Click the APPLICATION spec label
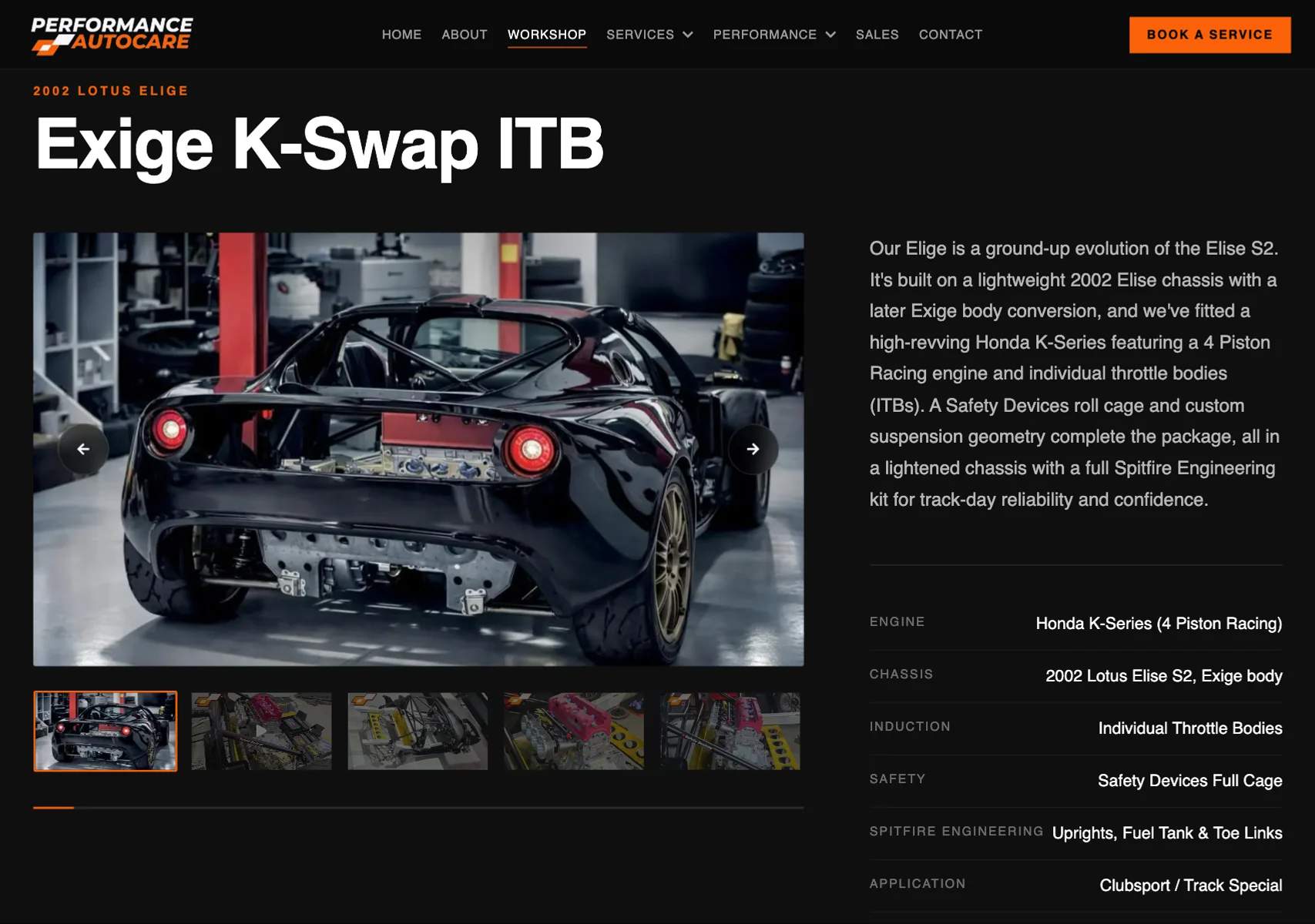Viewport: 1315px width, 924px height. coord(917,884)
